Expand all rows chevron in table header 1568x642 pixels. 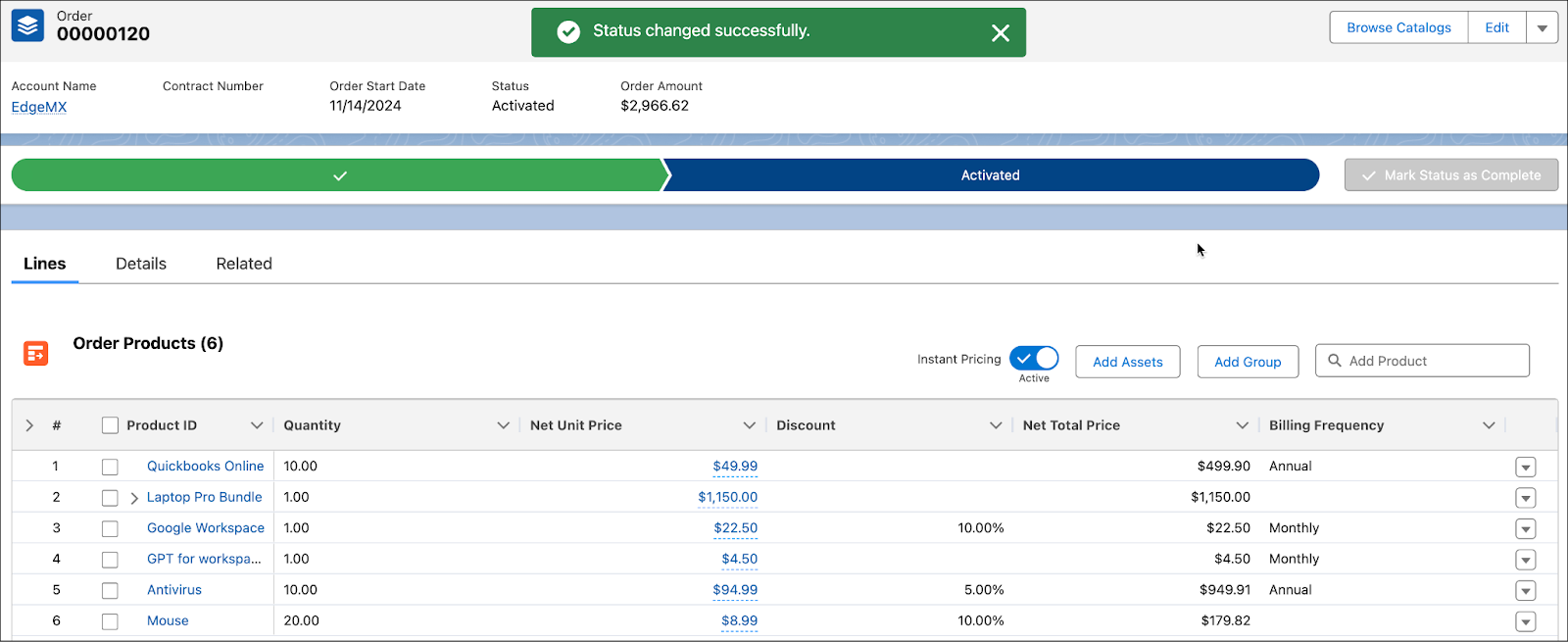pos(29,425)
